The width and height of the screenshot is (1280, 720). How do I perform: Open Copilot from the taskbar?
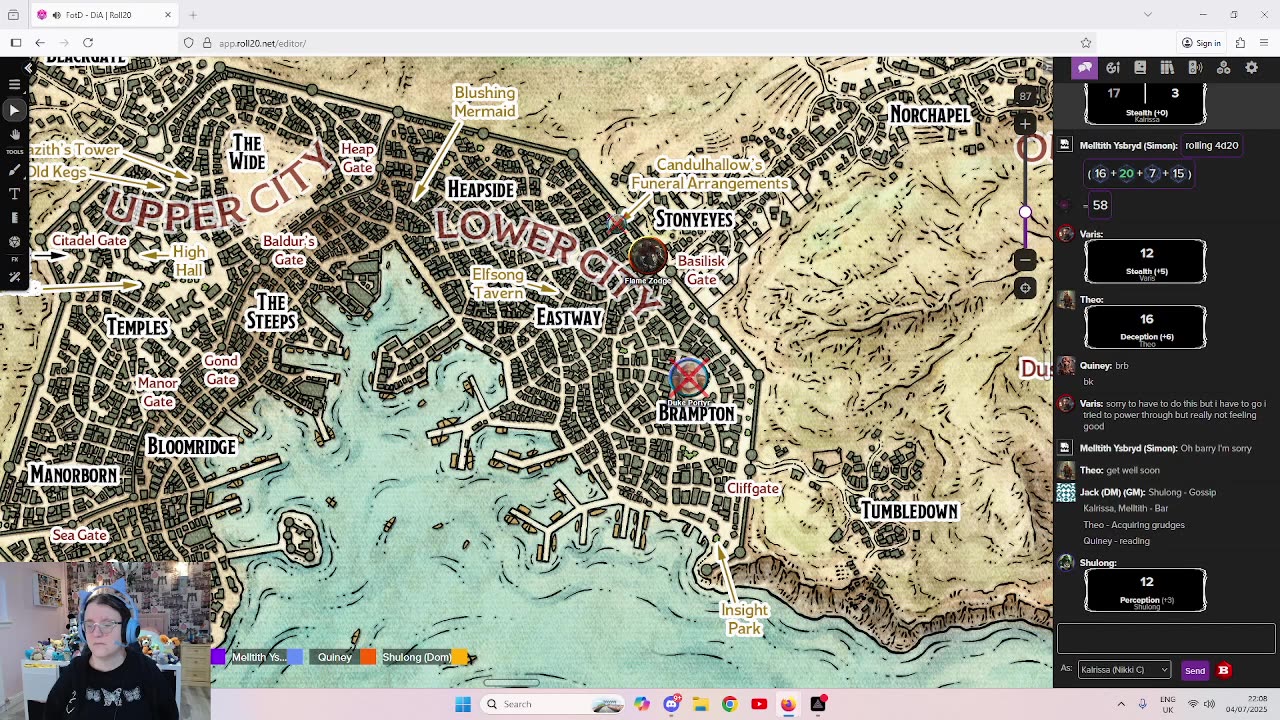(x=642, y=704)
